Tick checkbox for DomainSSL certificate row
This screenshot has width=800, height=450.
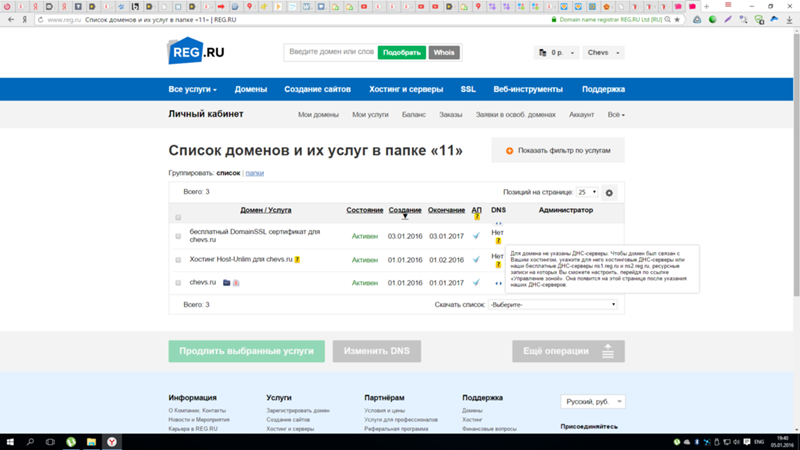point(178,236)
